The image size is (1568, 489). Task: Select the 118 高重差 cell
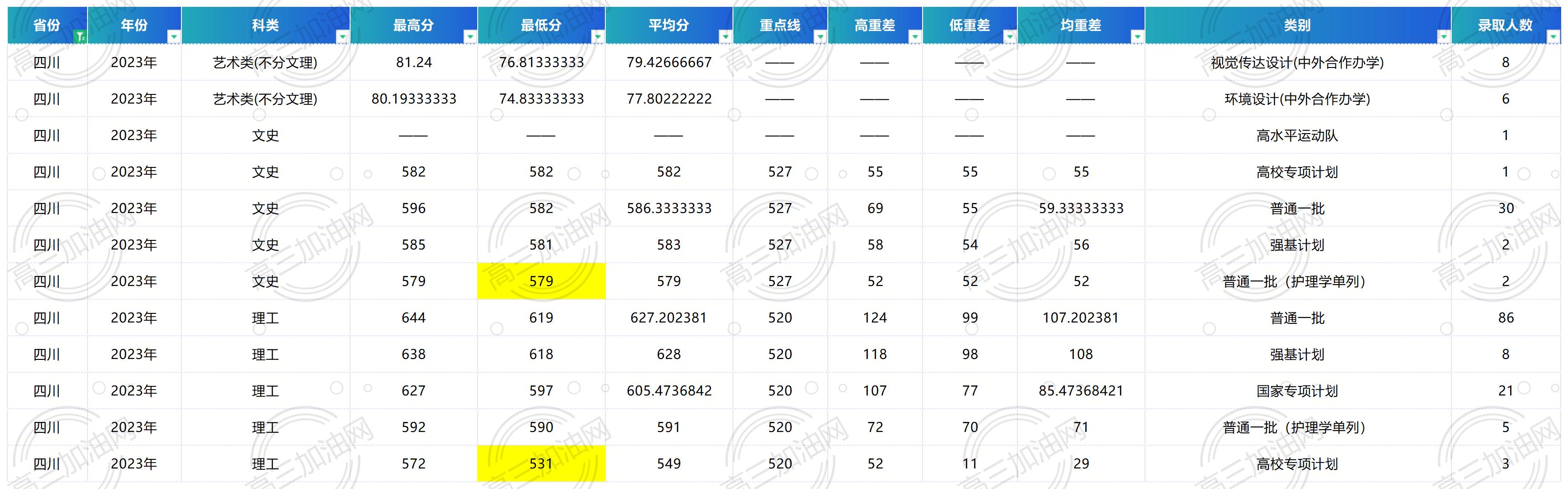click(875, 354)
